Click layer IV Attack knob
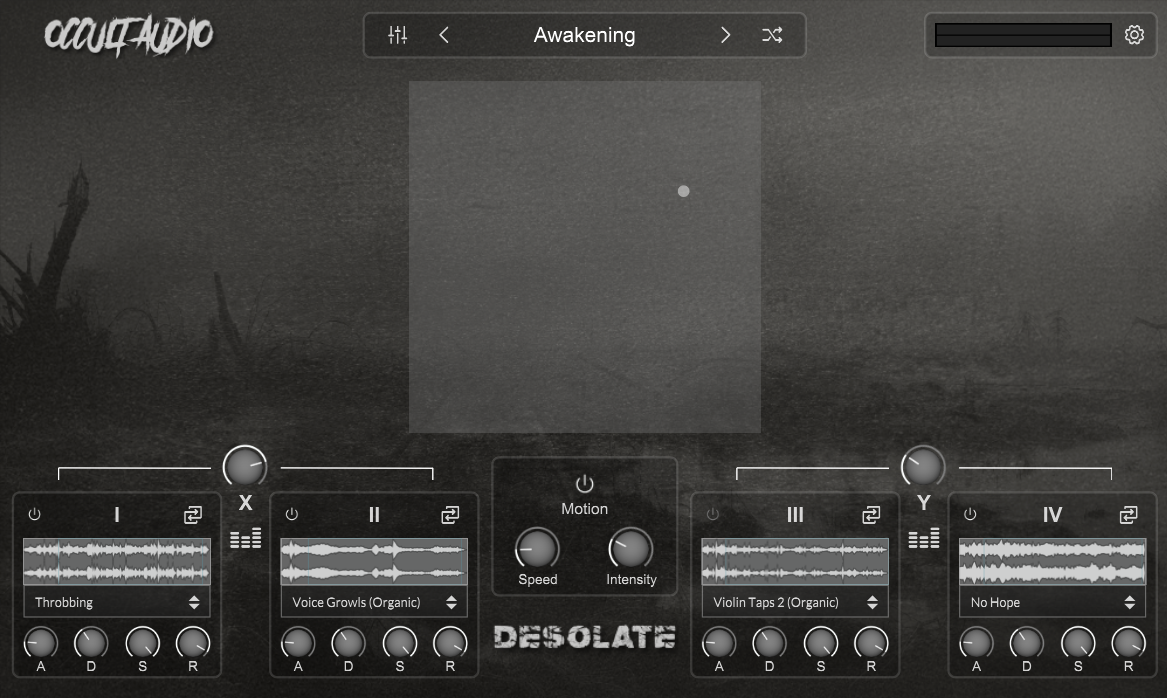Viewport: 1167px width, 698px height. (x=976, y=643)
